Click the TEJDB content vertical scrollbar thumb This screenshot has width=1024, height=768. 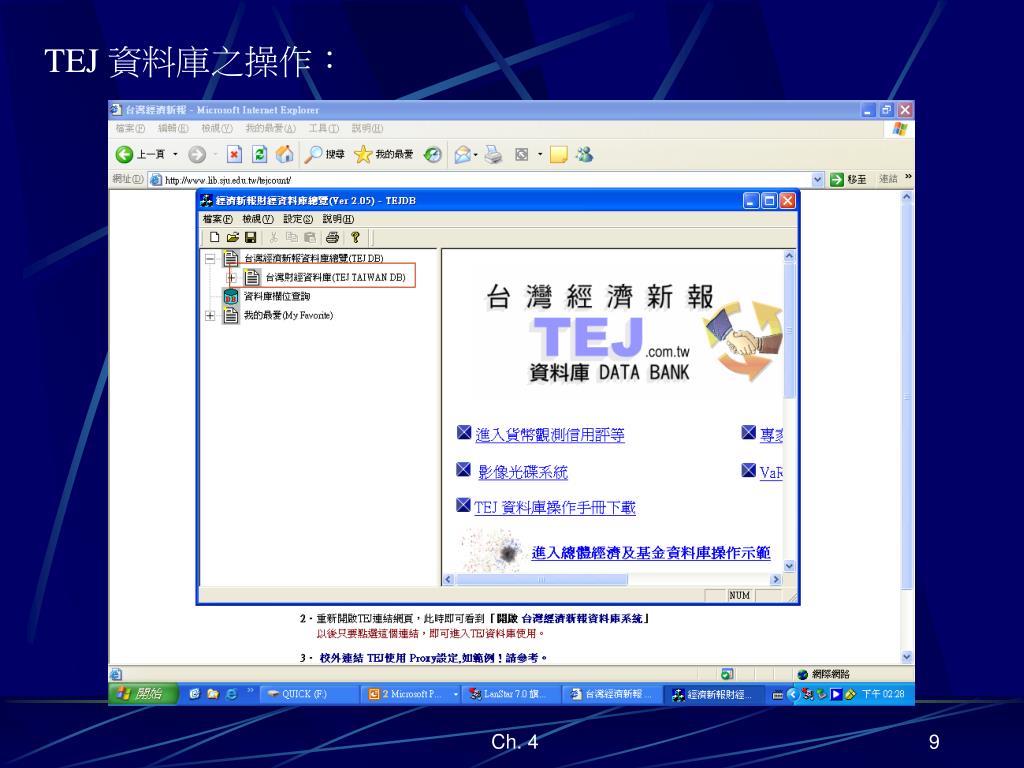click(790, 330)
